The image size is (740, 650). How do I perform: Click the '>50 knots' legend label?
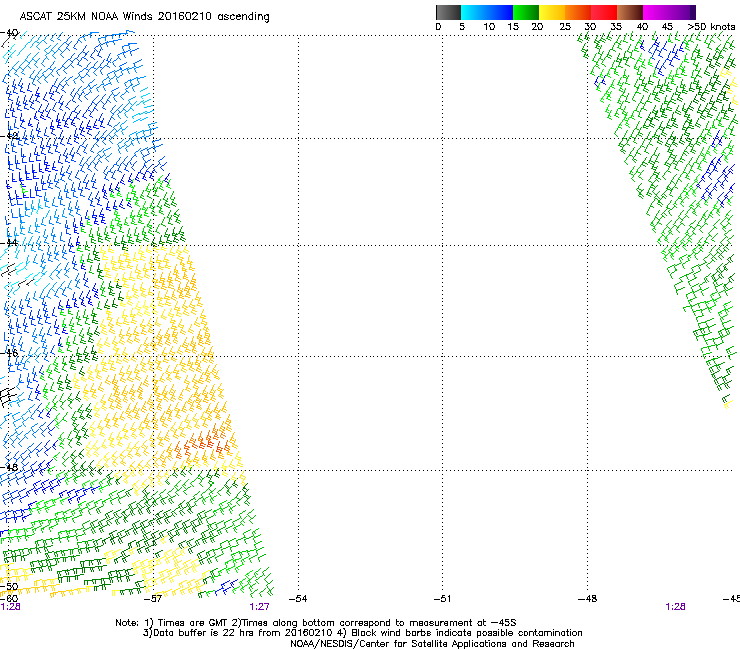(711, 26)
